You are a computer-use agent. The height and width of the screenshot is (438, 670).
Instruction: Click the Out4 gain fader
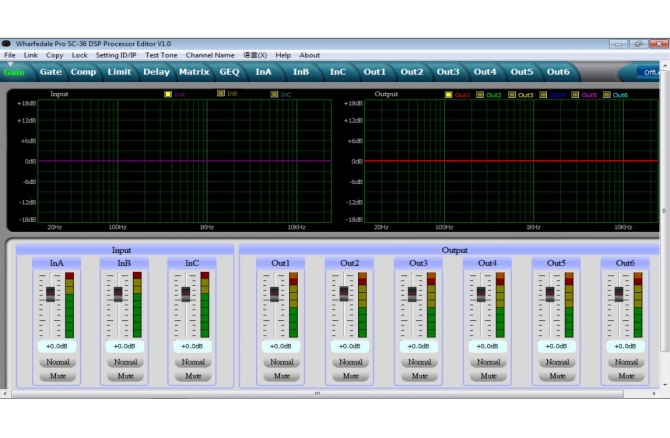click(481, 294)
